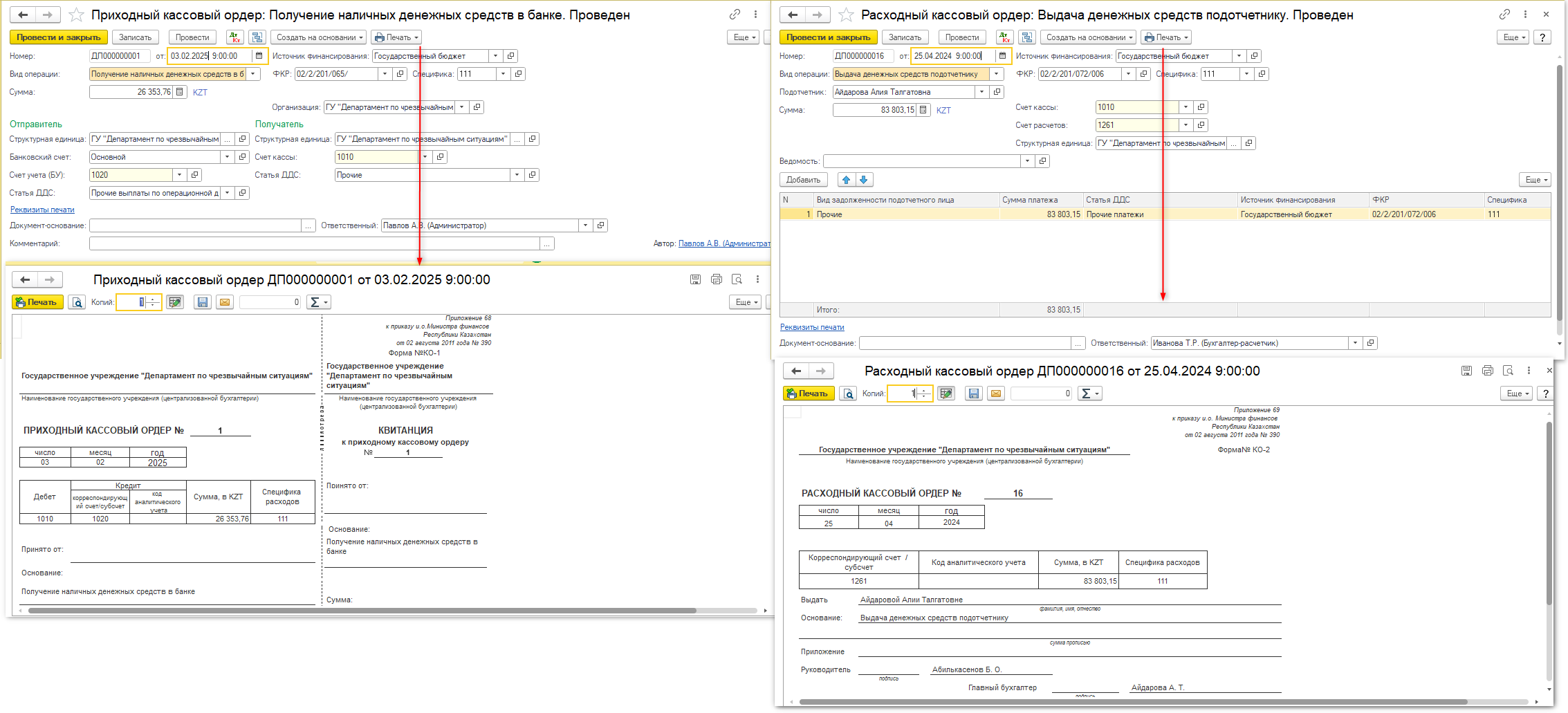This screenshot has width=1568, height=713.
Task: Open calendar next to date 03.02.2025
Action: (x=259, y=56)
